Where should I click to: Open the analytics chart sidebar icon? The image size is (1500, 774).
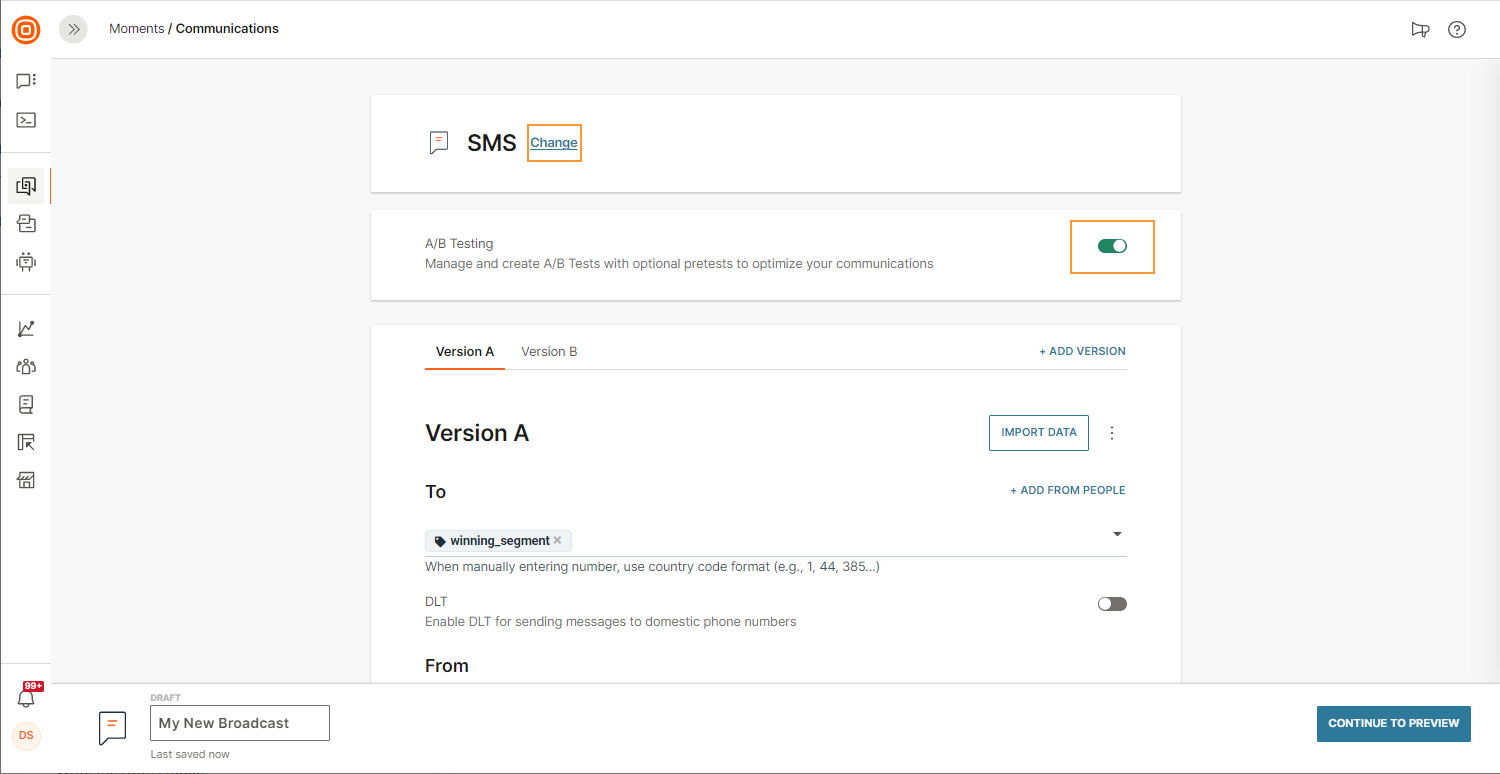coord(26,329)
